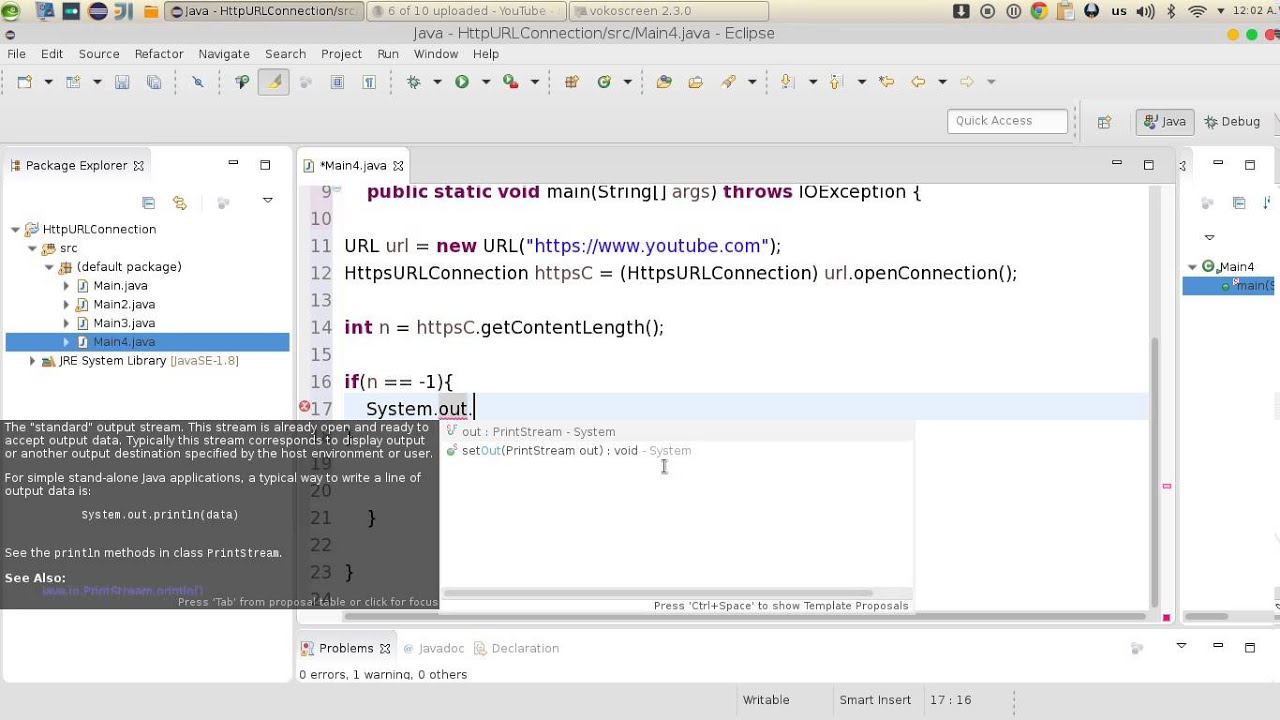
Task: Click the Back navigation arrow icon
Action: coord(918,82)
